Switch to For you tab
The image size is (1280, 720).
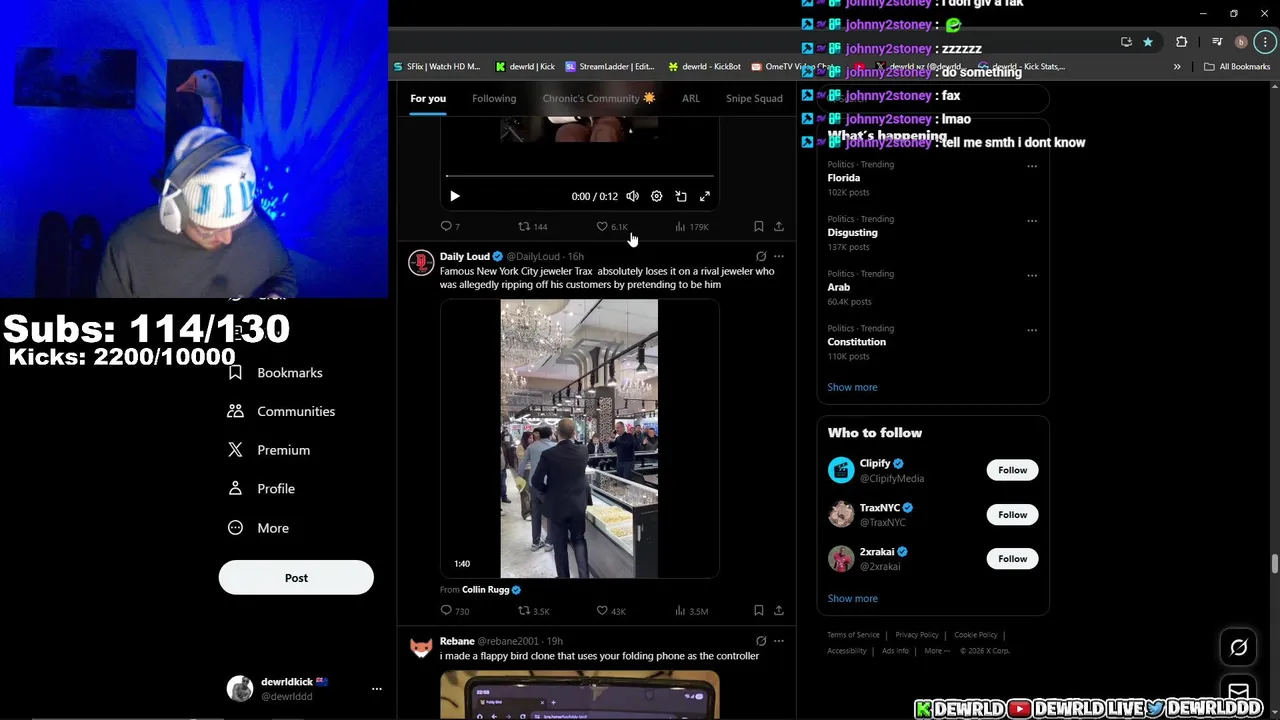click(428, 98)
